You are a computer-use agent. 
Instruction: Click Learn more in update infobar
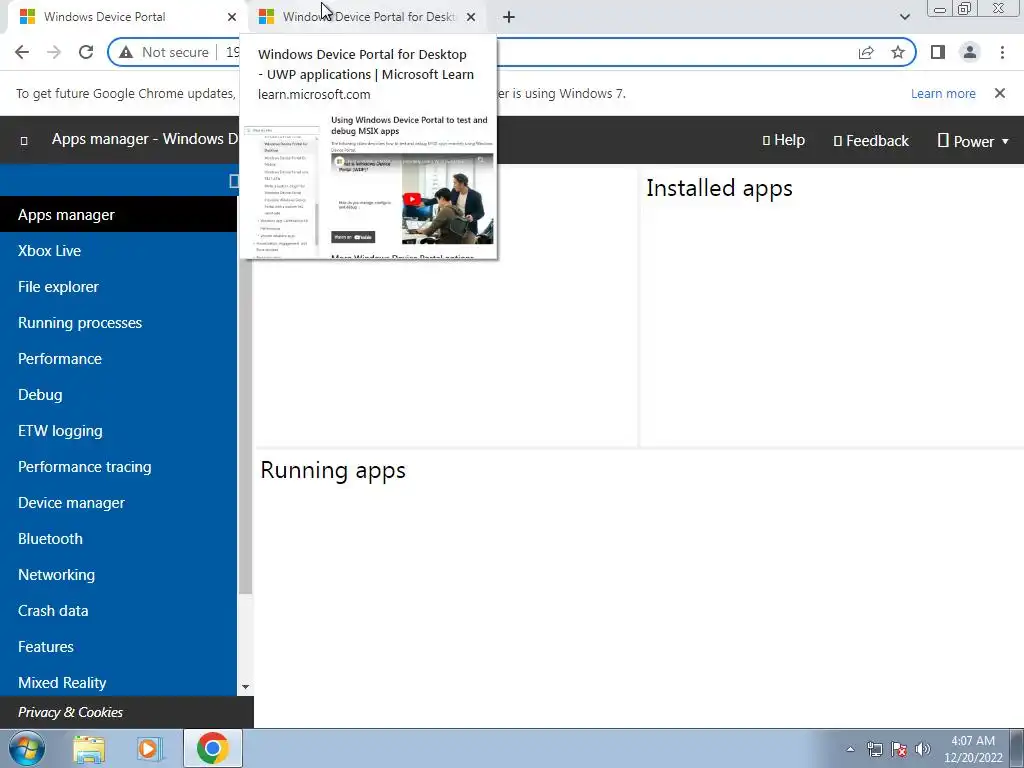click(x=943, y=93)
